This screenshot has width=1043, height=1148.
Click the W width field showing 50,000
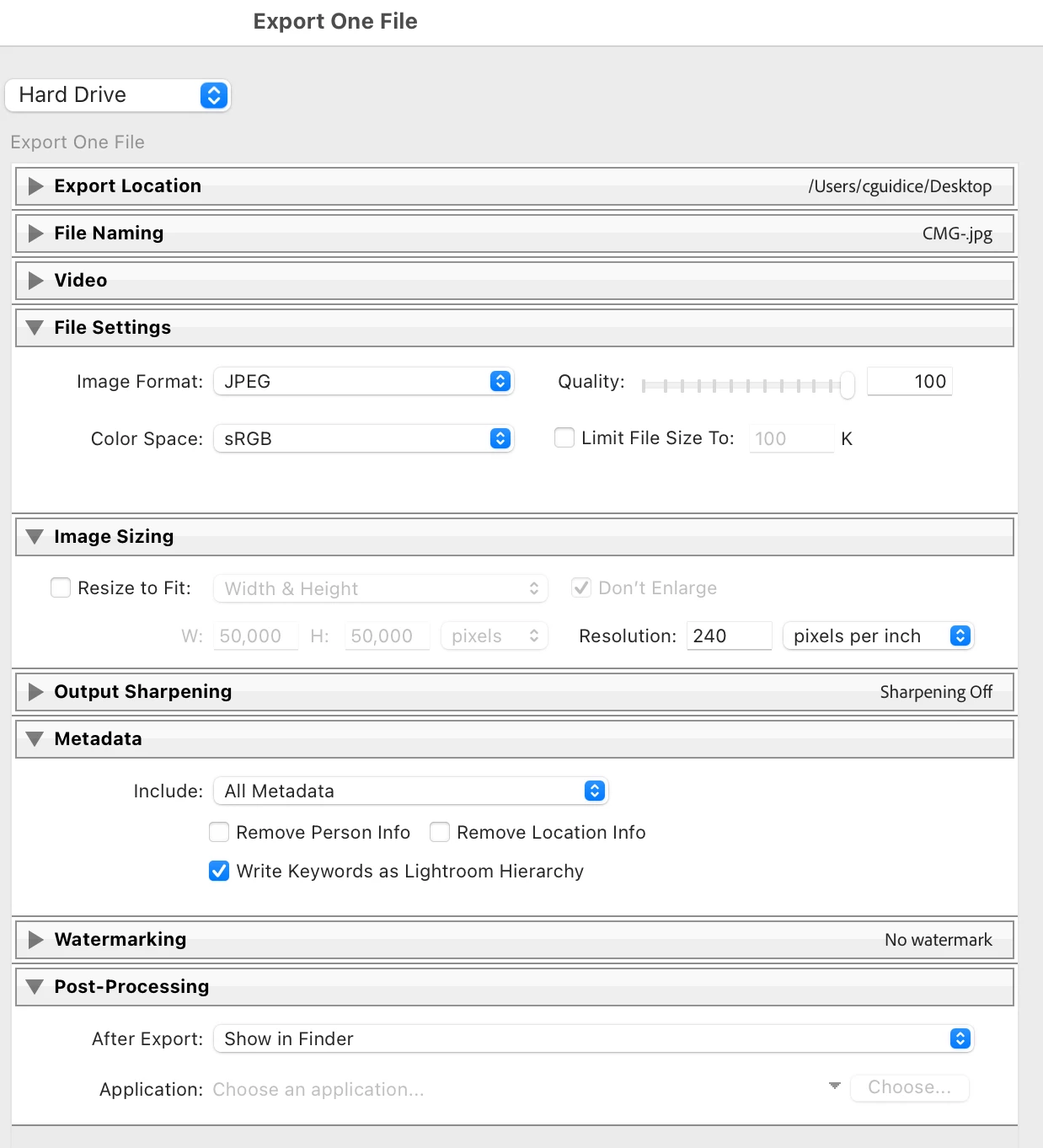[x=256, y=636]
